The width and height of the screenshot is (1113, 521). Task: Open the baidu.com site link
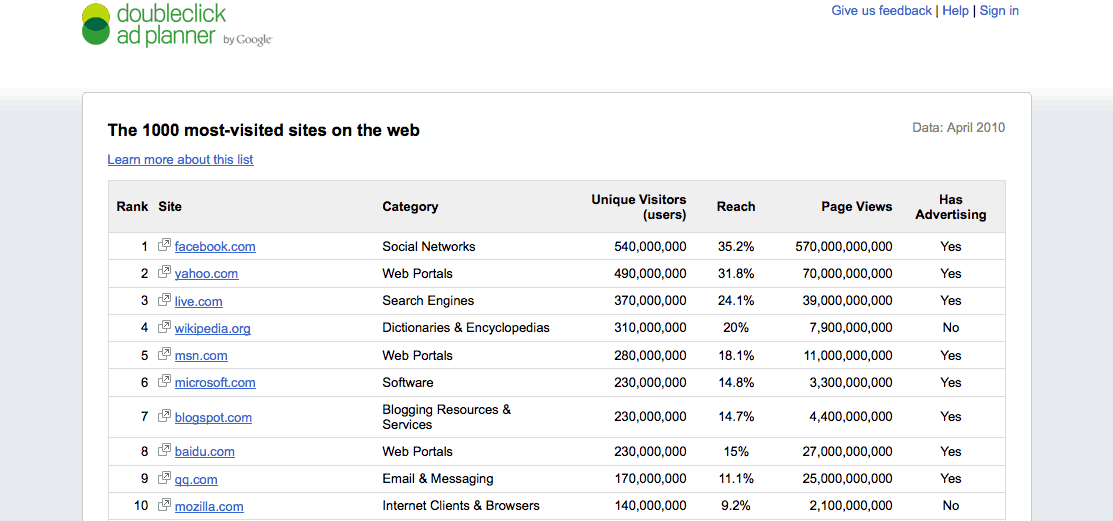[x=204, y=452]
